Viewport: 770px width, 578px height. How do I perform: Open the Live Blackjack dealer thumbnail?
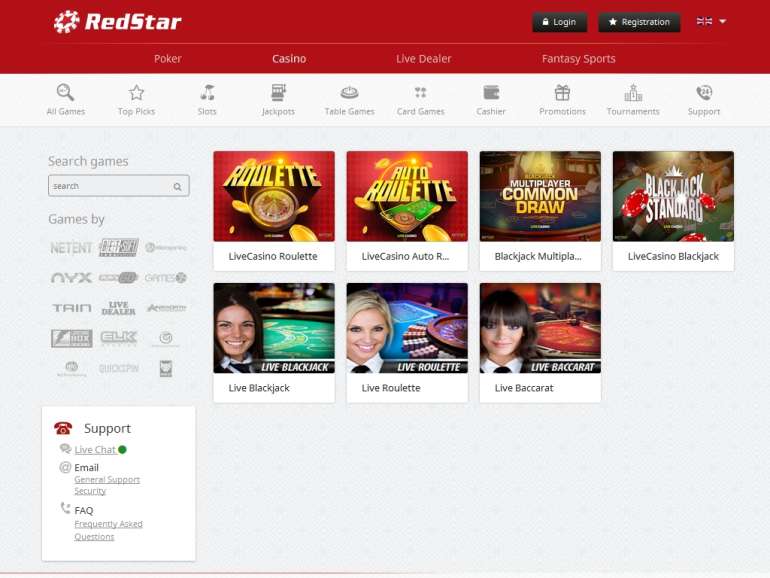(x=274, y=328)
